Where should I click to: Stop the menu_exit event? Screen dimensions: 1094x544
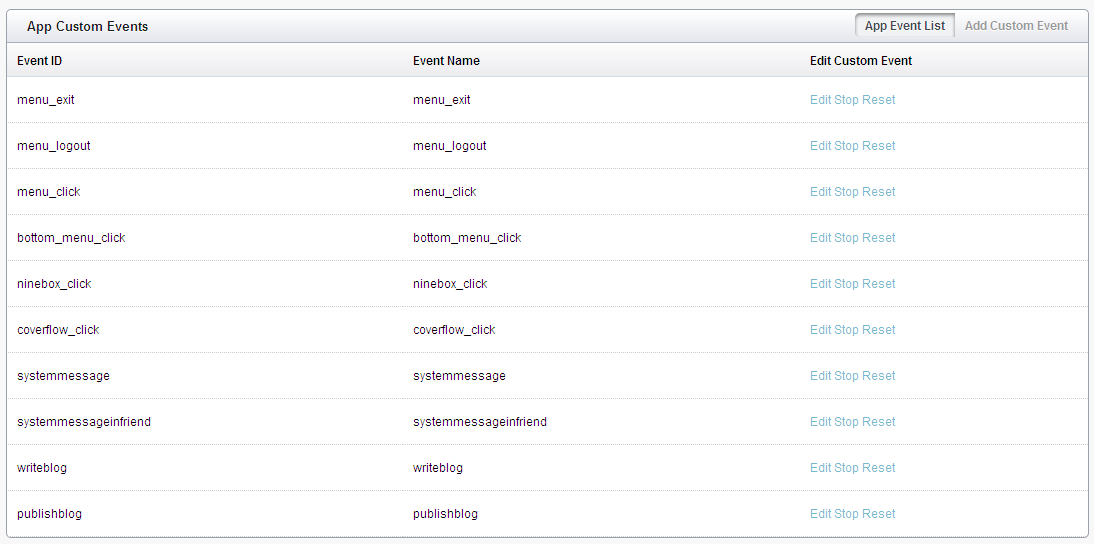(846, 100)
